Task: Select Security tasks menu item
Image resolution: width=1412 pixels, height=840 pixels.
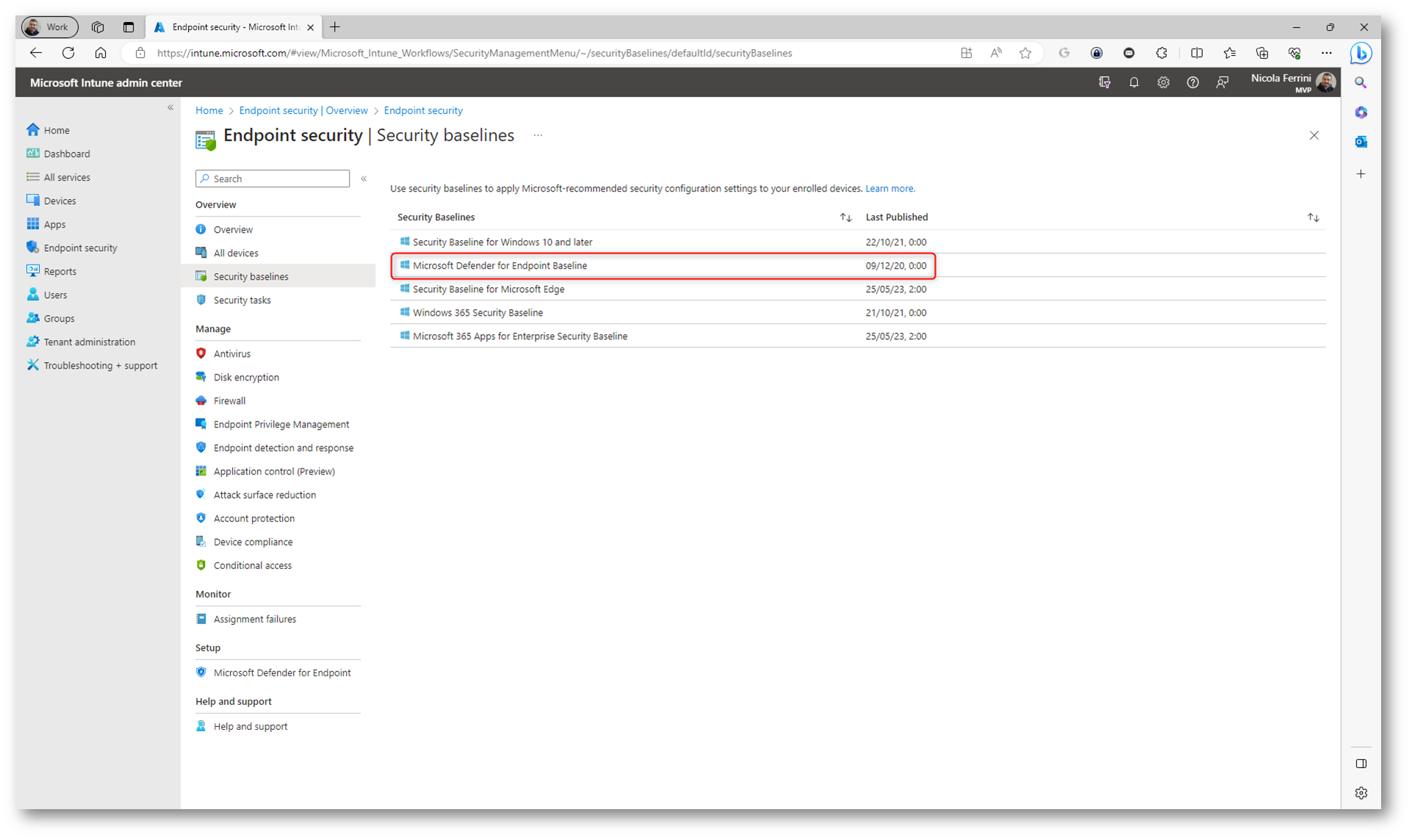Action: click(242, 300)
